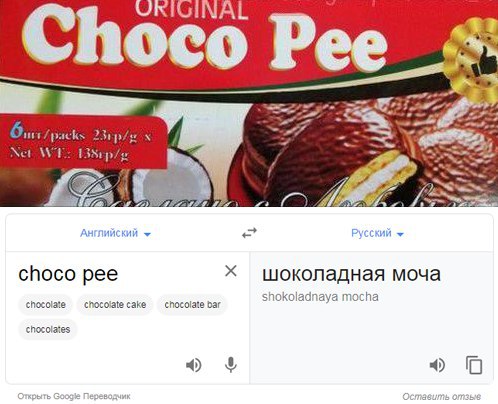498x404 pixels.
Task: Open the Русский target language dropdown
Action: tap(377, 233)
